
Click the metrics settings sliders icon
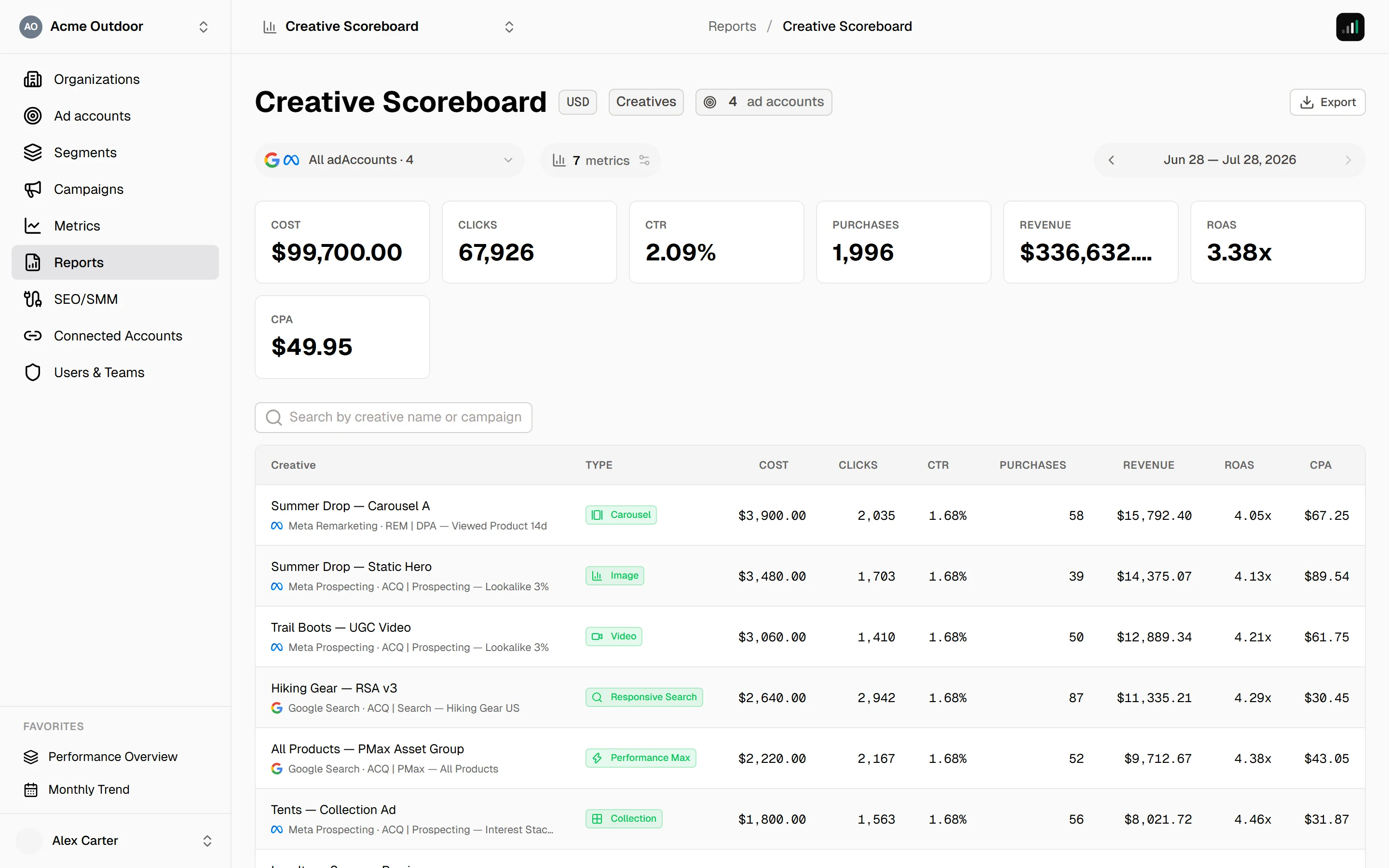644,160
